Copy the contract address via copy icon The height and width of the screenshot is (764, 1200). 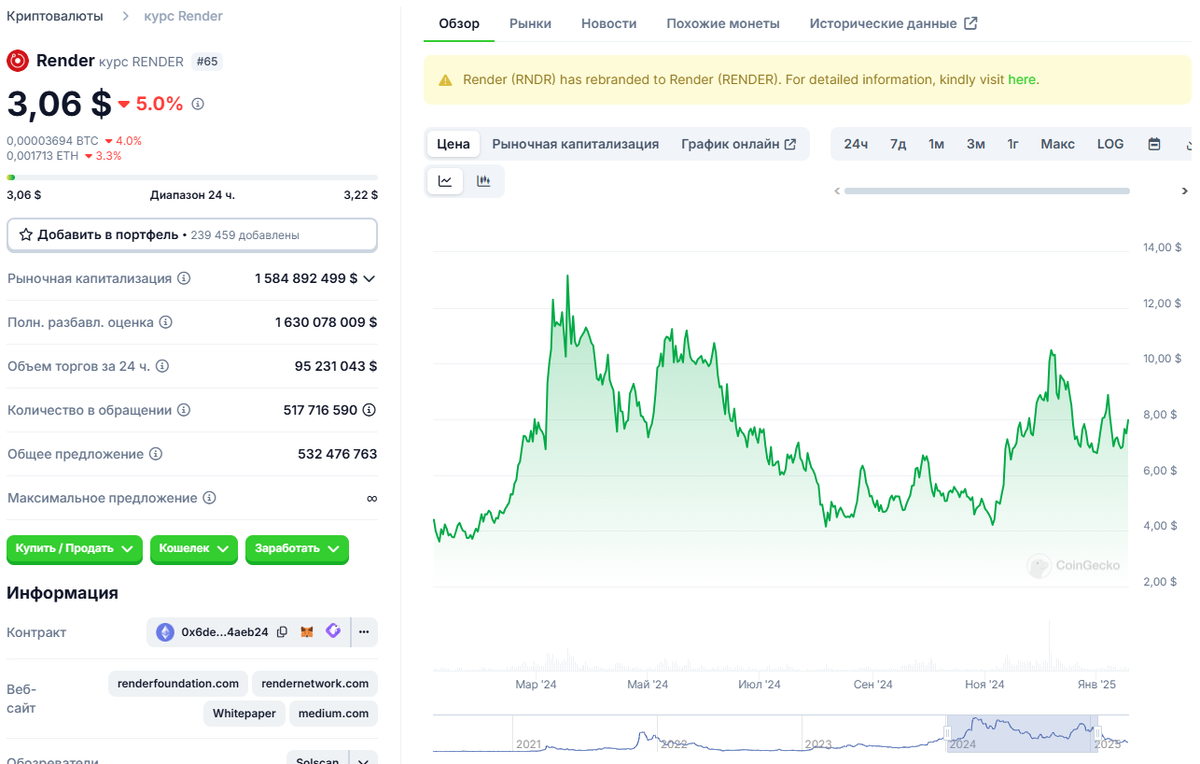coord(282,631)
